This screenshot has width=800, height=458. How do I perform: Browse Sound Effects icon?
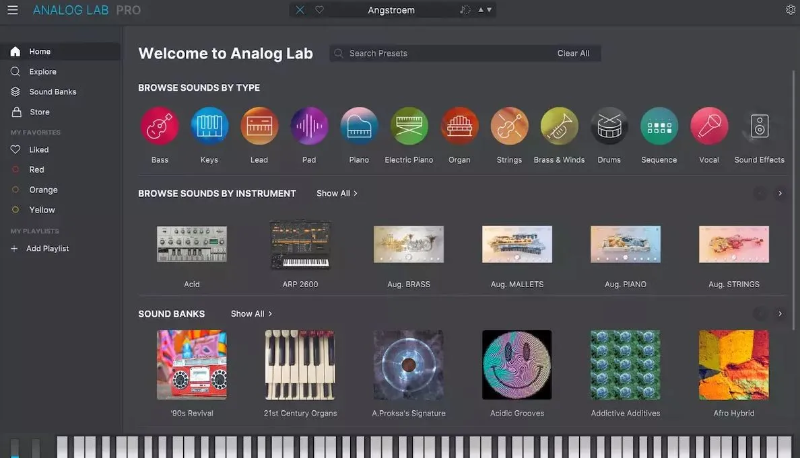(759, 126)
